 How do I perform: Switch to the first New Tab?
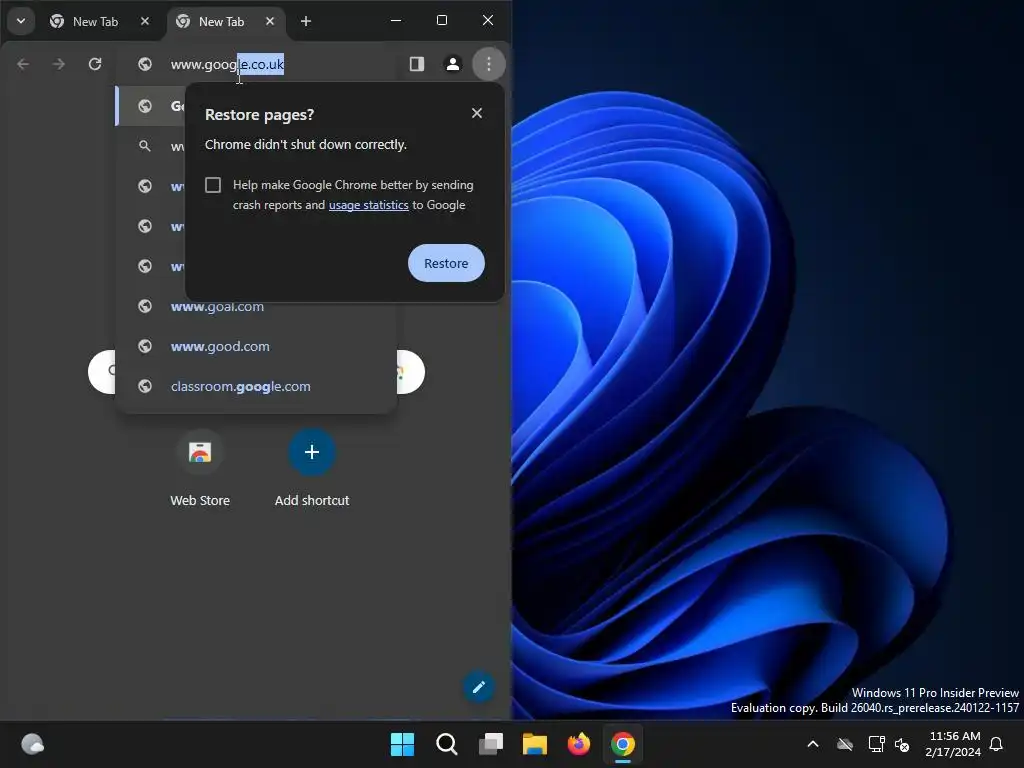95,22
